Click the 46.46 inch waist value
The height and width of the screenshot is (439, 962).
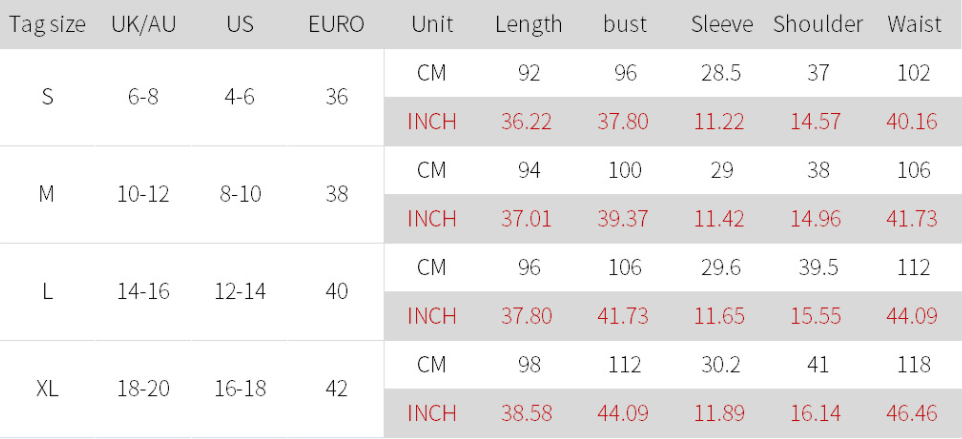point(914,413)
